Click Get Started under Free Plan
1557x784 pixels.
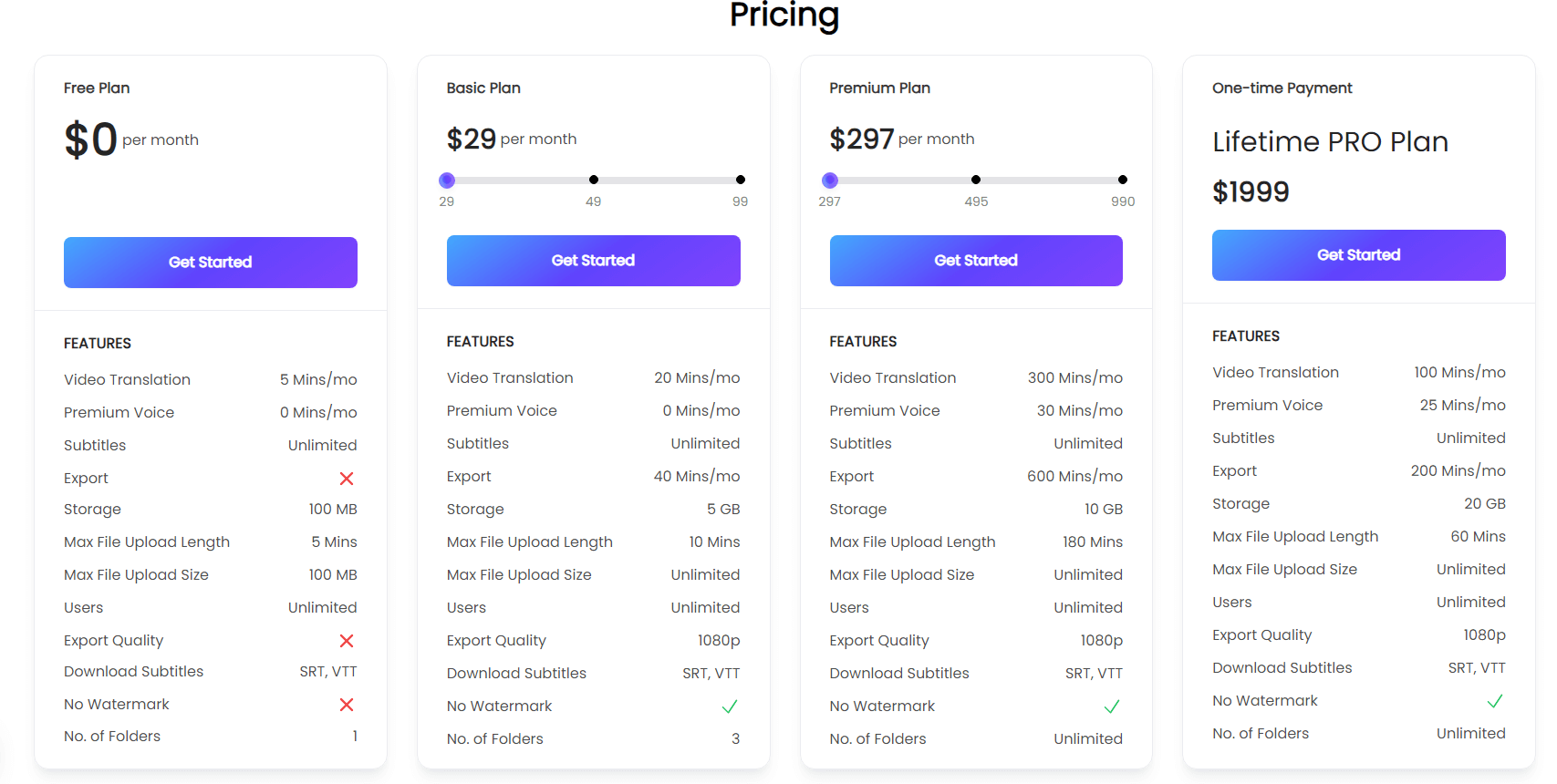coord(211,263)
